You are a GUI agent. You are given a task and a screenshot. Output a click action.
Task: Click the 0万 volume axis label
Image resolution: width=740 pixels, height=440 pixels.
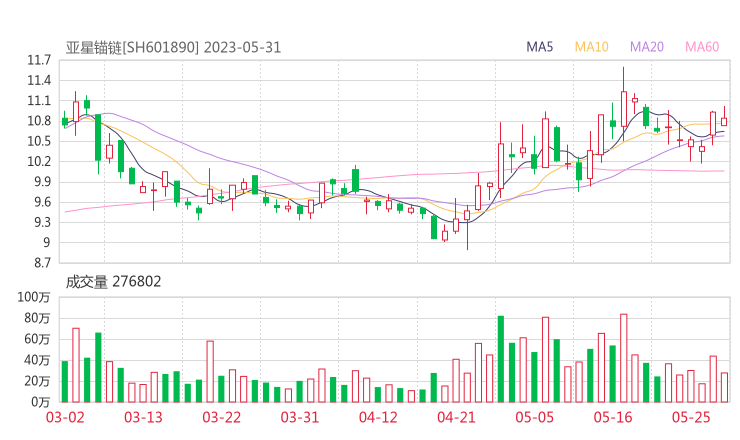(x=40, y=402)
